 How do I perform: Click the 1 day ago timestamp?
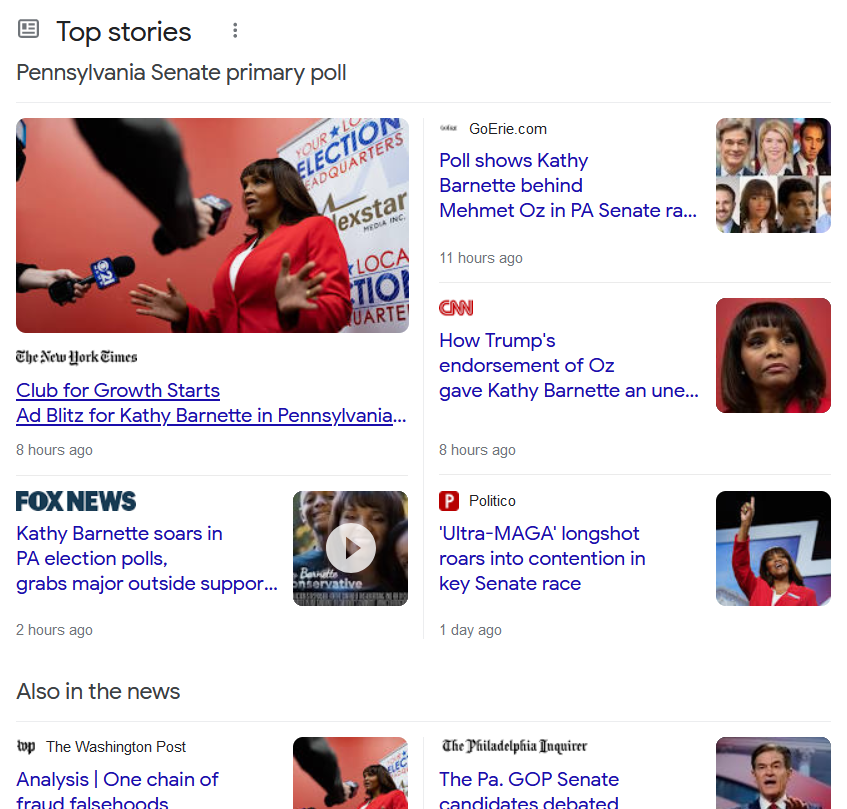click(x=470, y=630)
